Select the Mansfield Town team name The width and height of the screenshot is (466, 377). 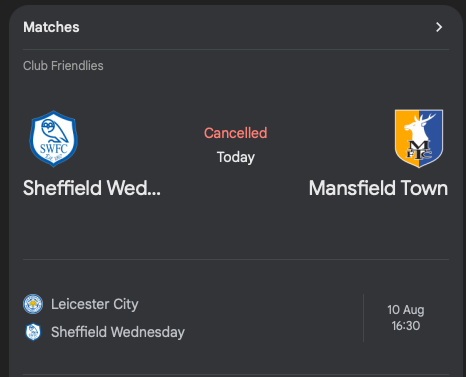(378, 188)
